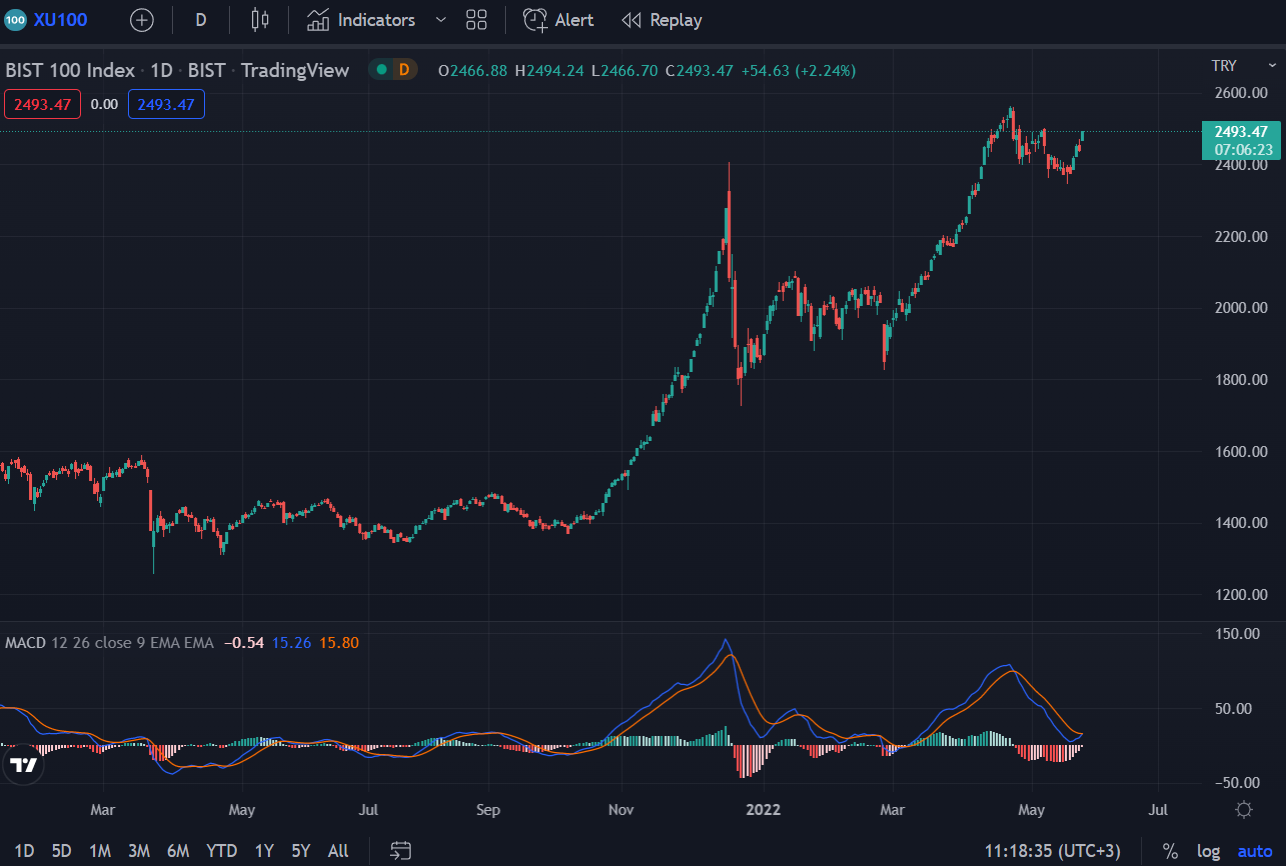The height and width of the screenshot is (866, 1286).
Task: Switch to the 3M date range
Action: [x=139, y=851]
